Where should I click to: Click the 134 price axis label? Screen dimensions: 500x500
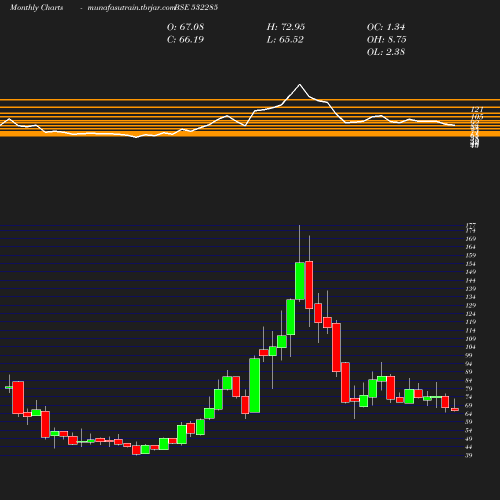[x=471, y=297]
